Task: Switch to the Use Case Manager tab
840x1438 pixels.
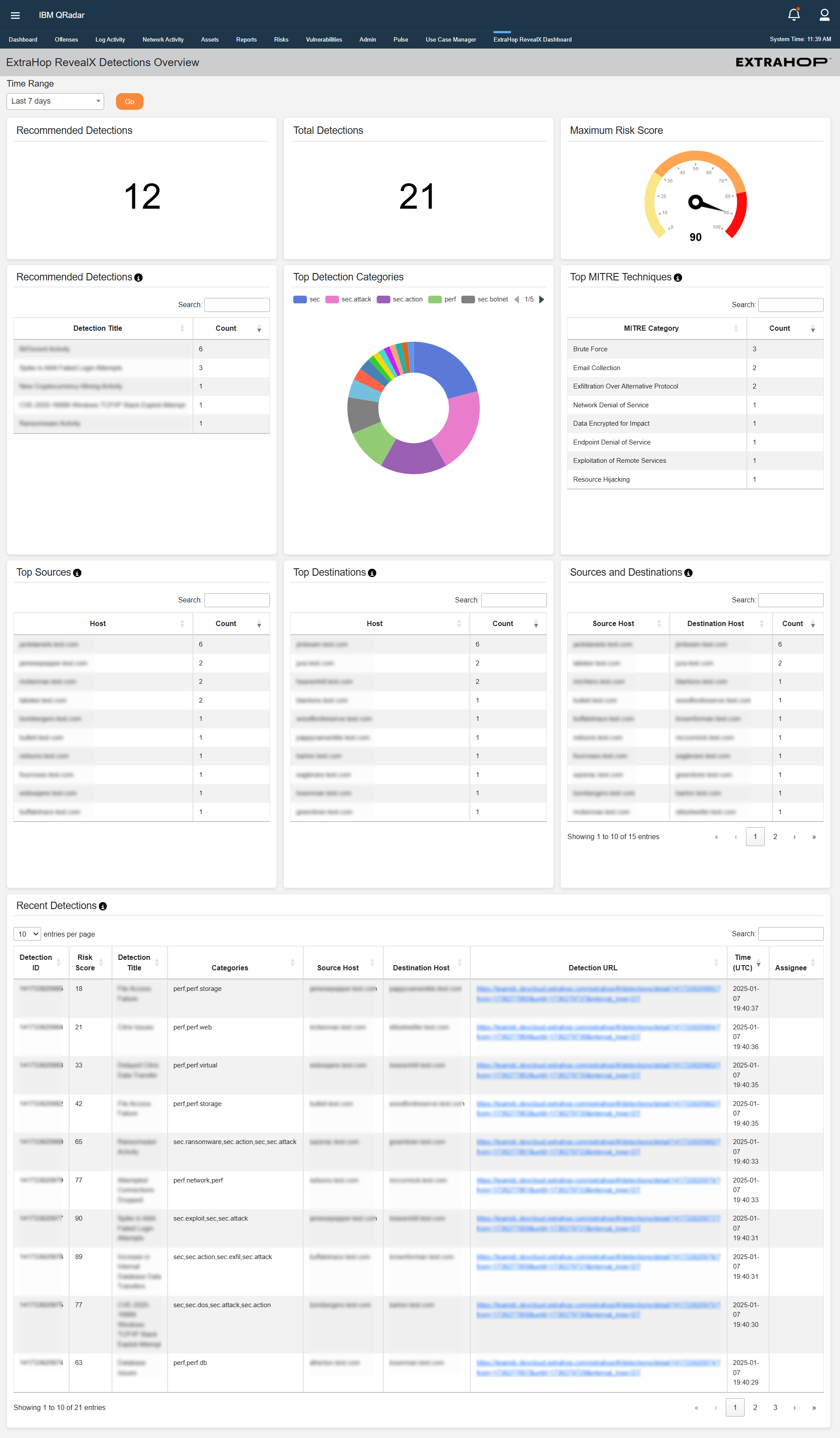Action: [451, 40]
